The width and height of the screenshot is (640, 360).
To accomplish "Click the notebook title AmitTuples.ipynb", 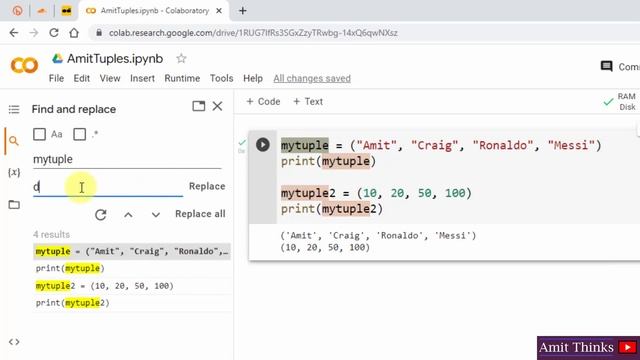I will coord(115,59).
